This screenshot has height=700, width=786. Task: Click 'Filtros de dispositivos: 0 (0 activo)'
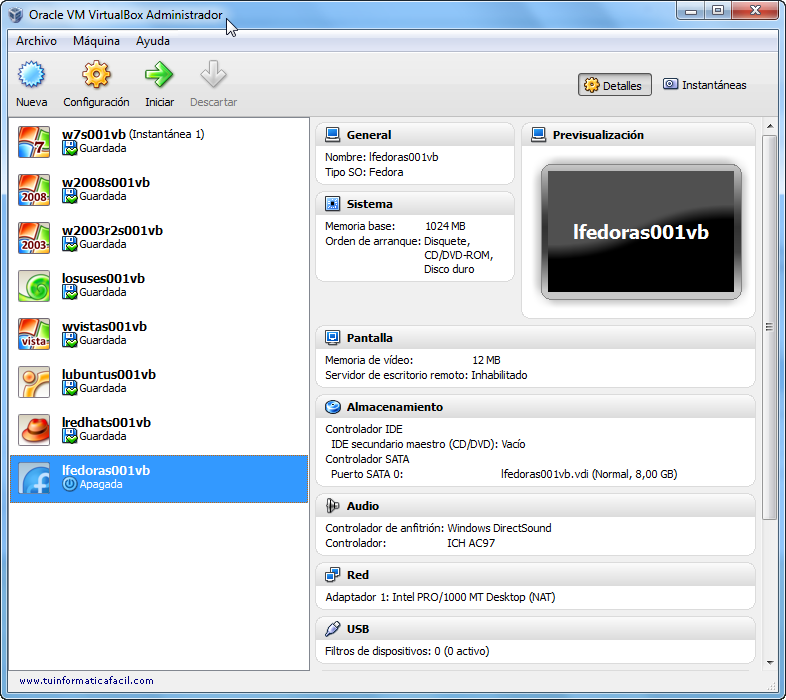tap(407, 651)
